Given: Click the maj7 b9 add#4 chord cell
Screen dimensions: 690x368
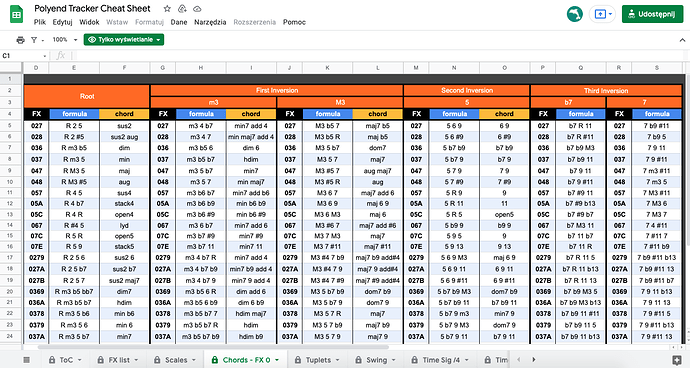Looking at the screenshot, I should [x=378, y=258].
